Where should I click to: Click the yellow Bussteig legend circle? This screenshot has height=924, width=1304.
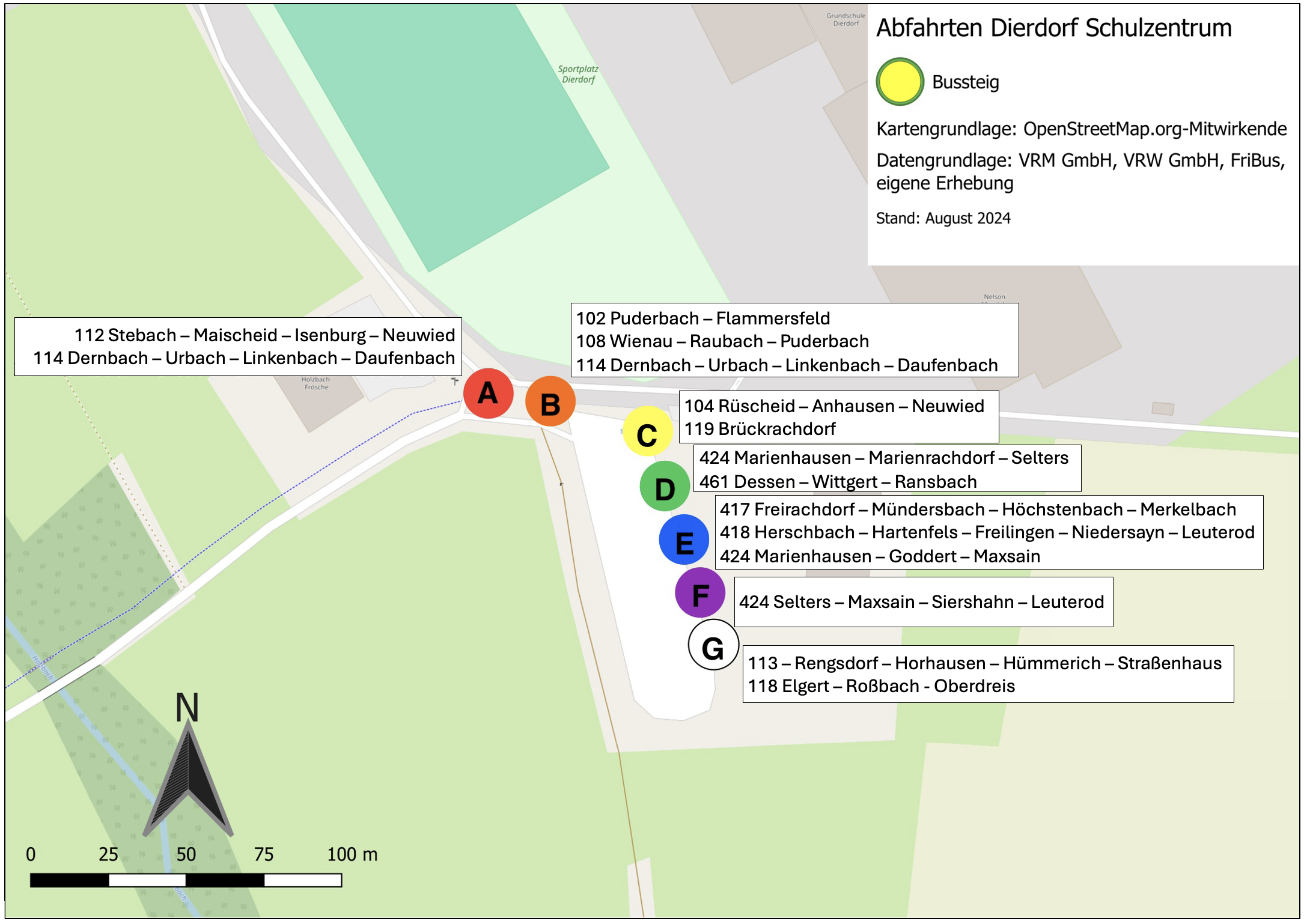coord(900,82)
